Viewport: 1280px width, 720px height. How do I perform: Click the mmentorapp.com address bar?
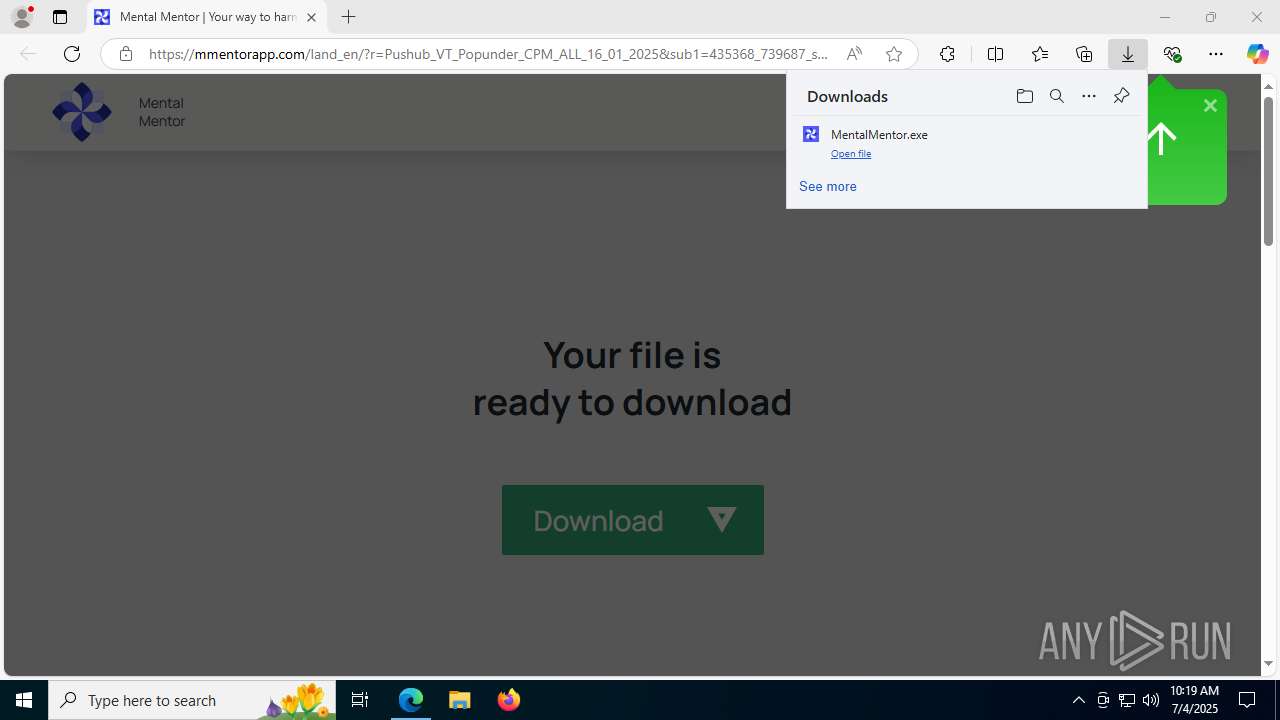click(x=488, y=54)
